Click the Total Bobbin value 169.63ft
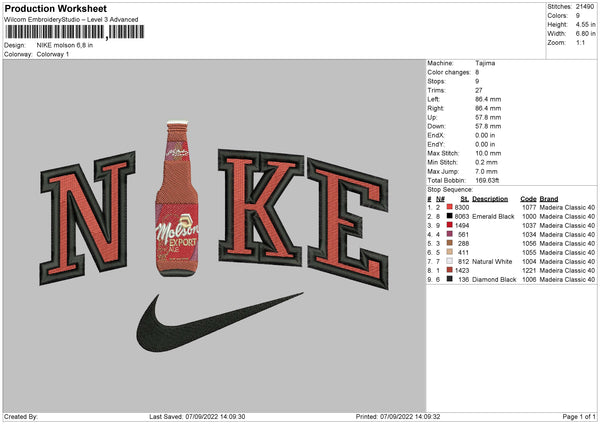 click(487, 181)
